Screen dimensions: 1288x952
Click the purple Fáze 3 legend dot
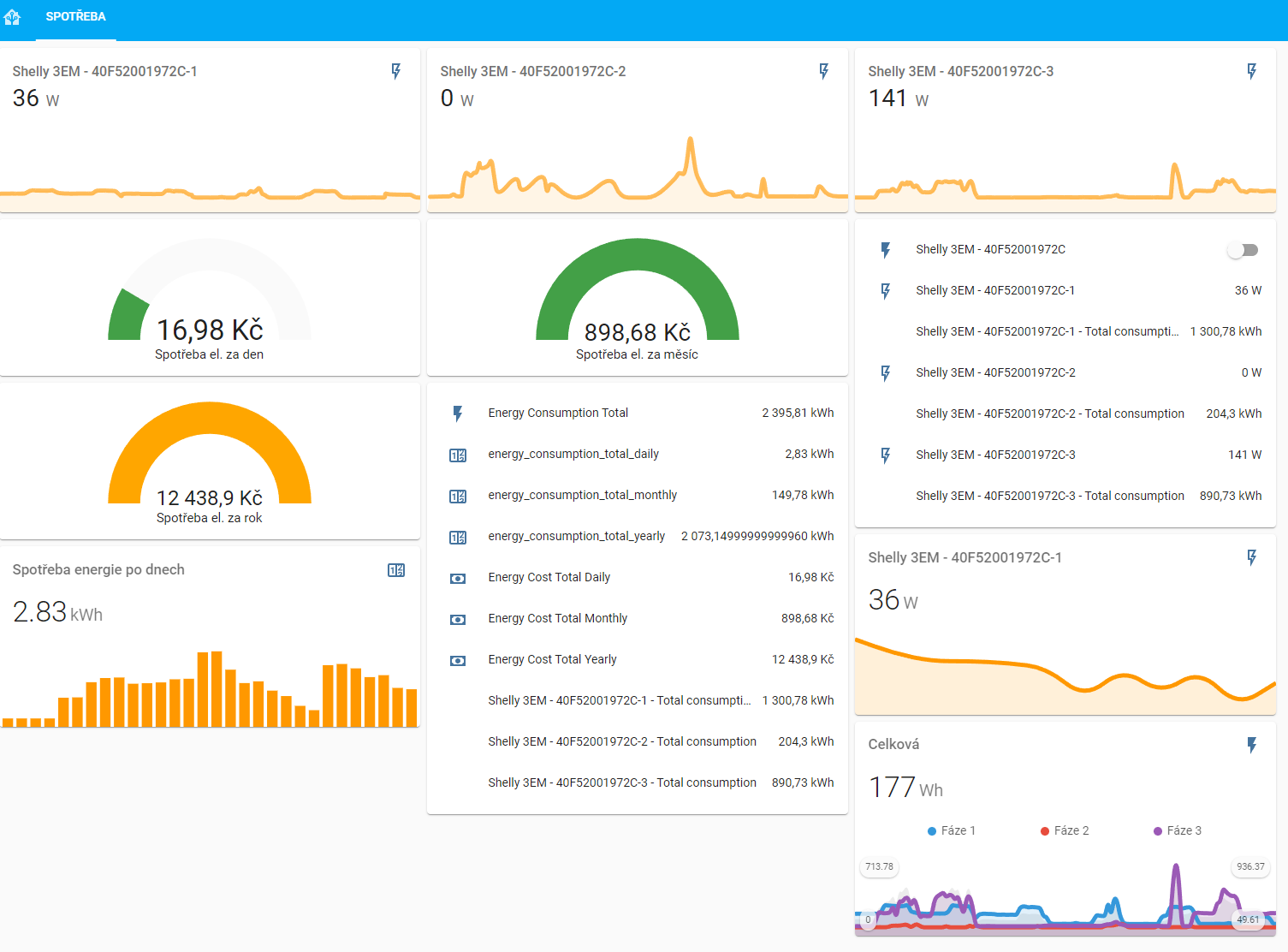[1158, 831]
